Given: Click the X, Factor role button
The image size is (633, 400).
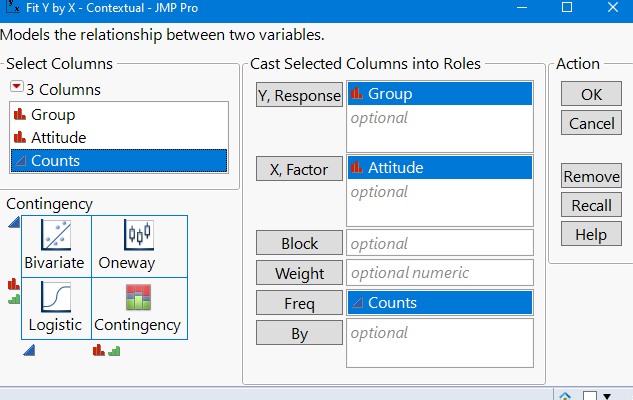Looking at the screenshot, I should [299, 169].
